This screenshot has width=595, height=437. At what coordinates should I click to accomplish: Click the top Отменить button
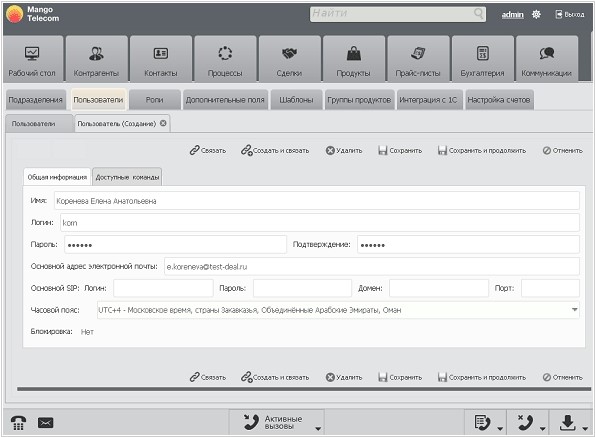coord(562,151)
